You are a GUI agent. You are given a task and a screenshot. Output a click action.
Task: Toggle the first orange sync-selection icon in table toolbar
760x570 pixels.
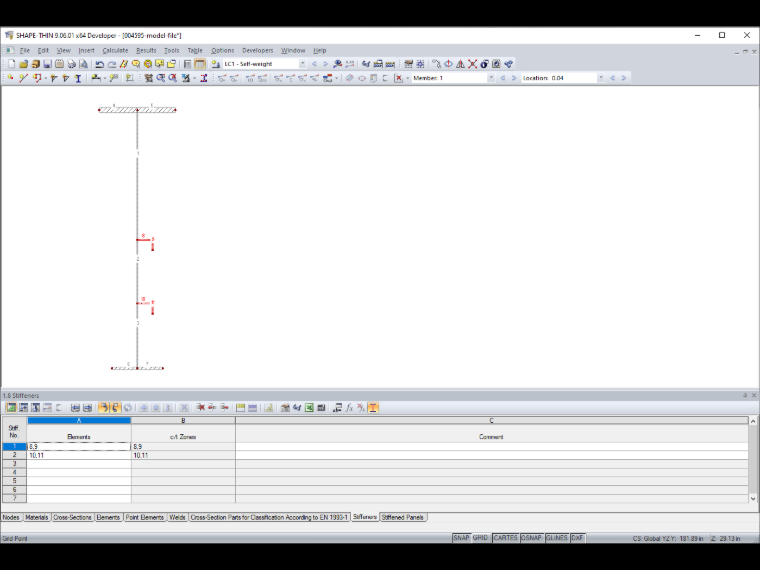[x=103, y=408]
